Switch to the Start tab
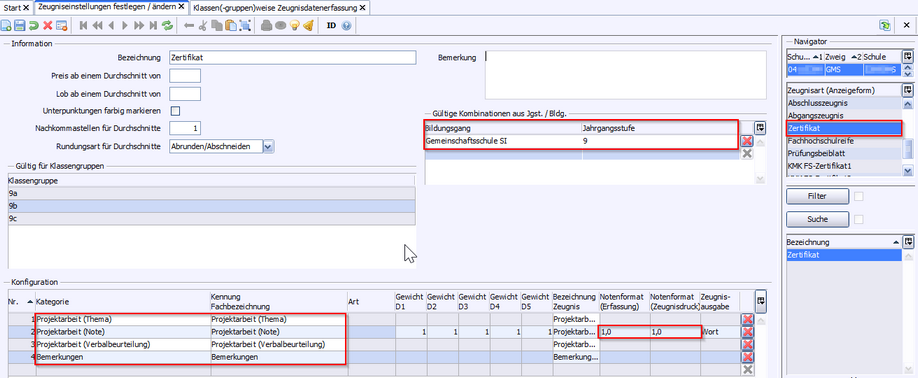This screenshot has height=378, width=918. coord(16,7)
